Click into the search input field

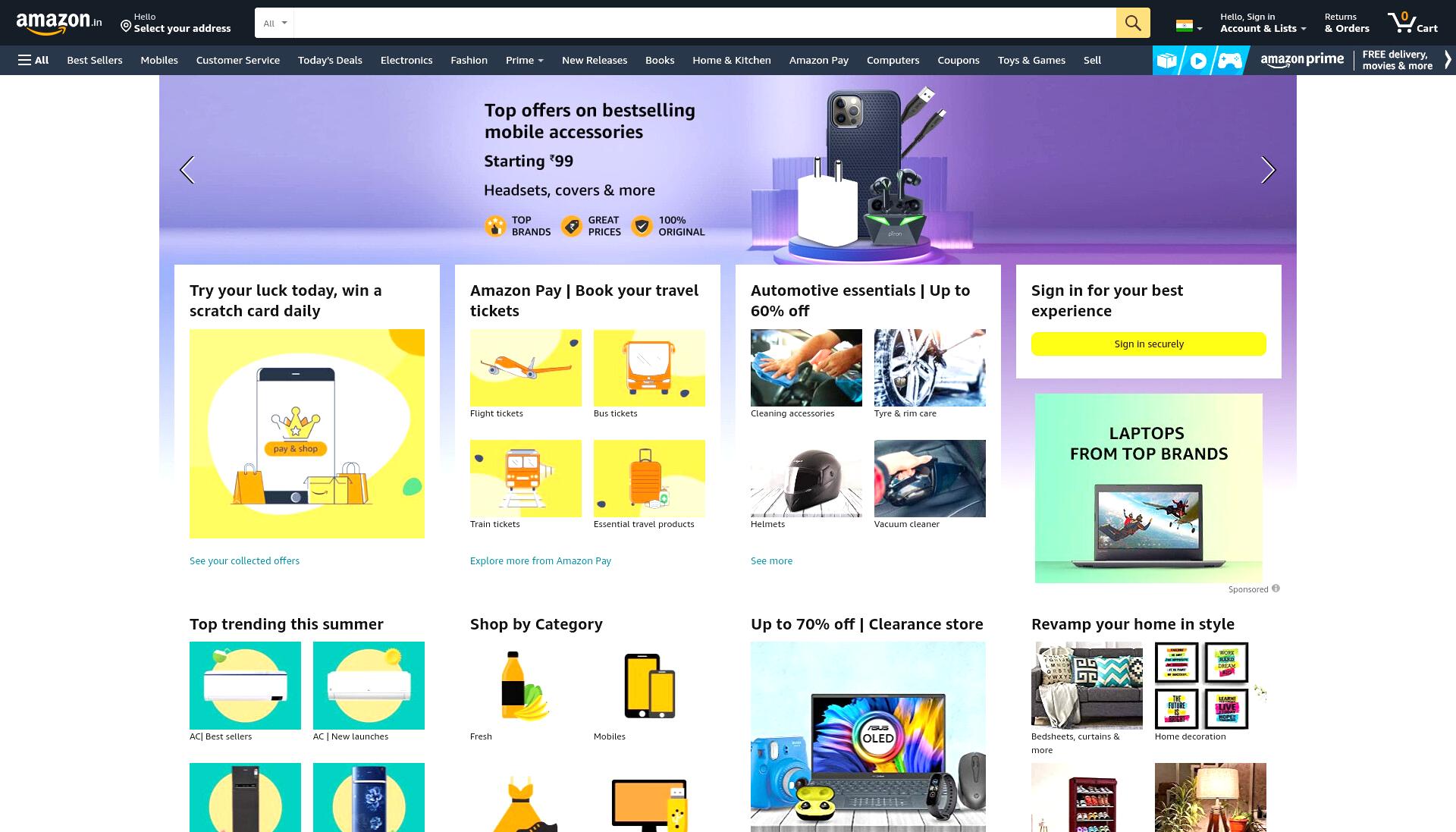tap(704, 23)
